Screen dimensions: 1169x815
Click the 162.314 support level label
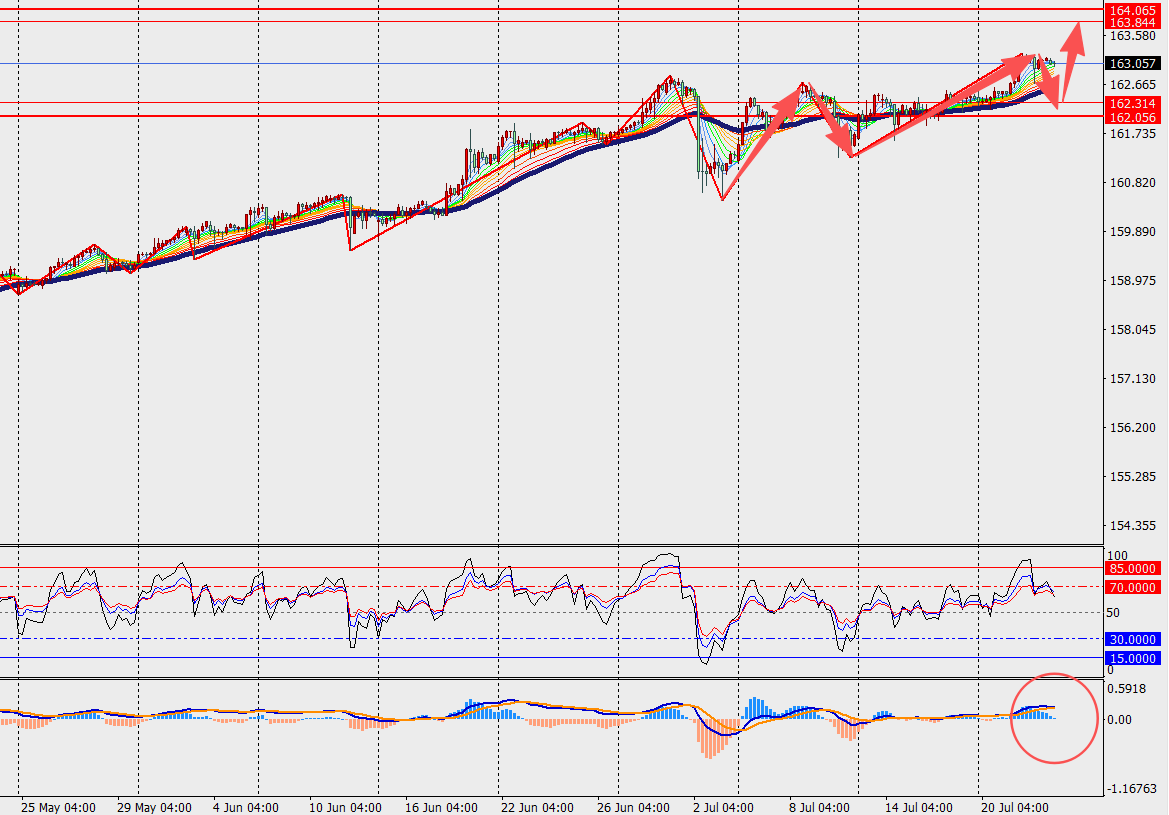point(1132,104)
